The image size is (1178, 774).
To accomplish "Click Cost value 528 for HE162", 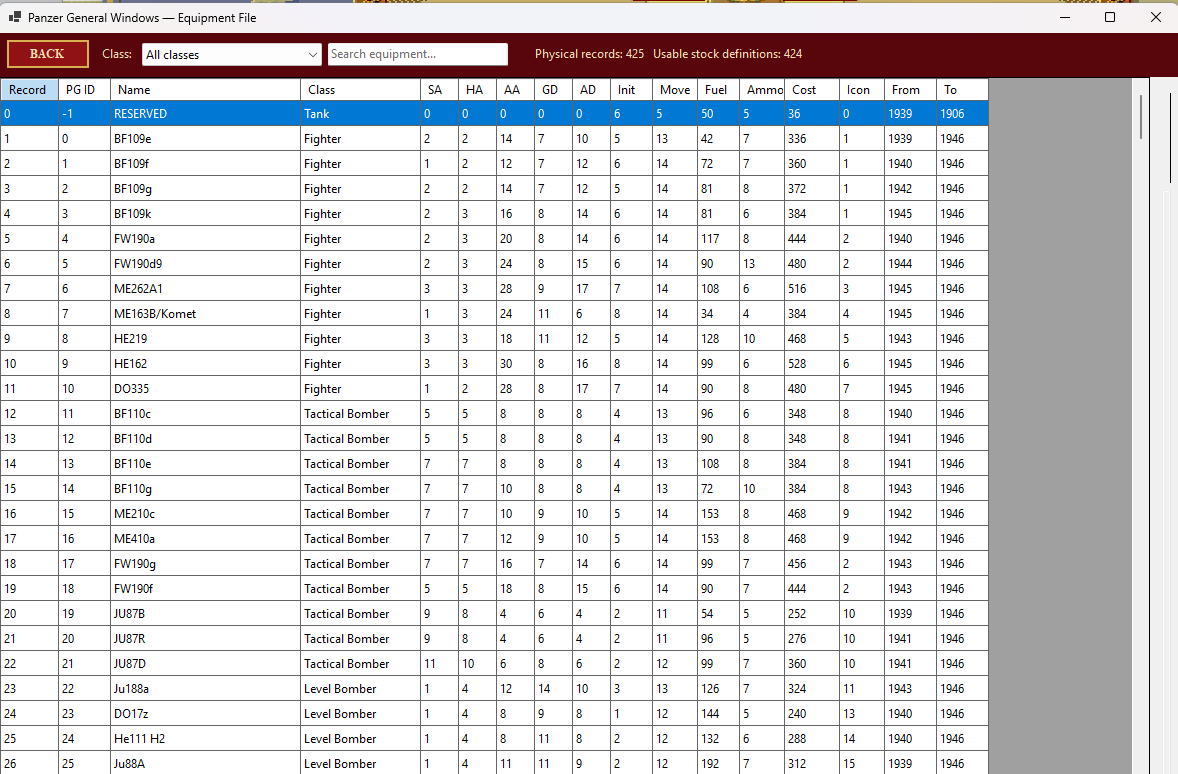I will coord(812,364).
